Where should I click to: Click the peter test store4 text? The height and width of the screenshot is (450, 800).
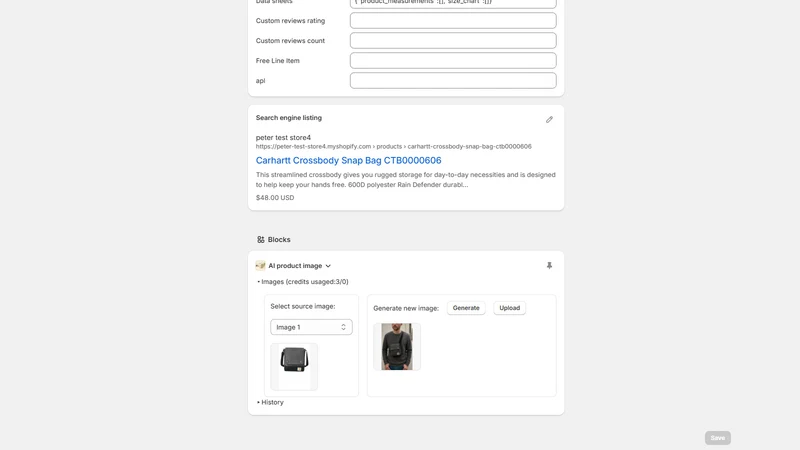pos(283,137)
